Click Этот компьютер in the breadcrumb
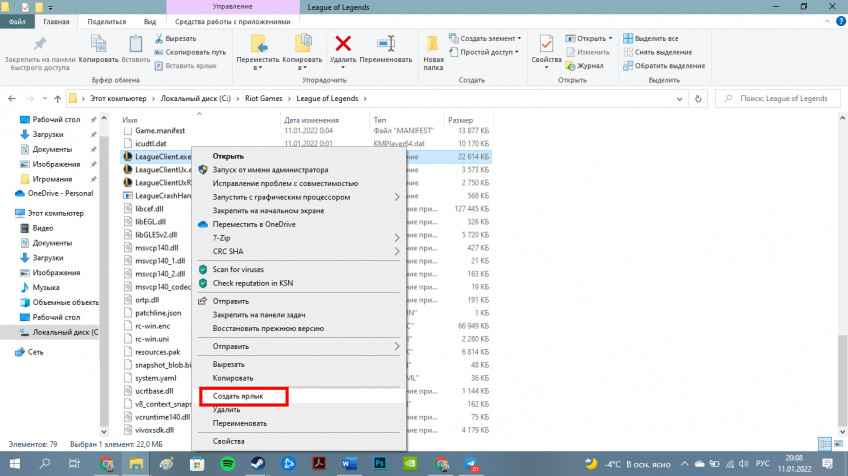848x476 pixels. coord(118,98)
